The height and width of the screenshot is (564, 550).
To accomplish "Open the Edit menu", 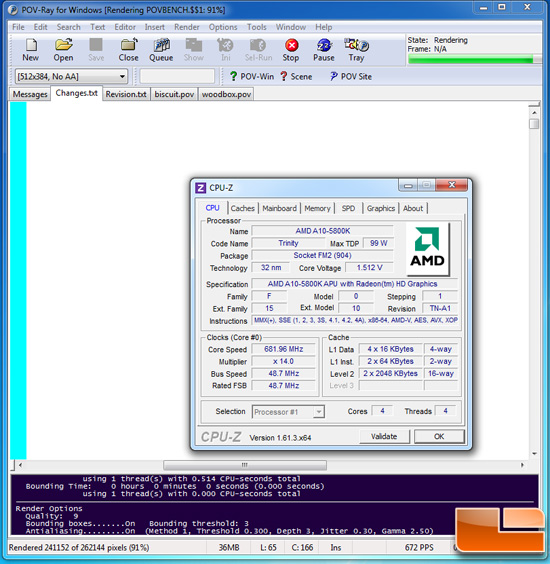I will point(40,27).
